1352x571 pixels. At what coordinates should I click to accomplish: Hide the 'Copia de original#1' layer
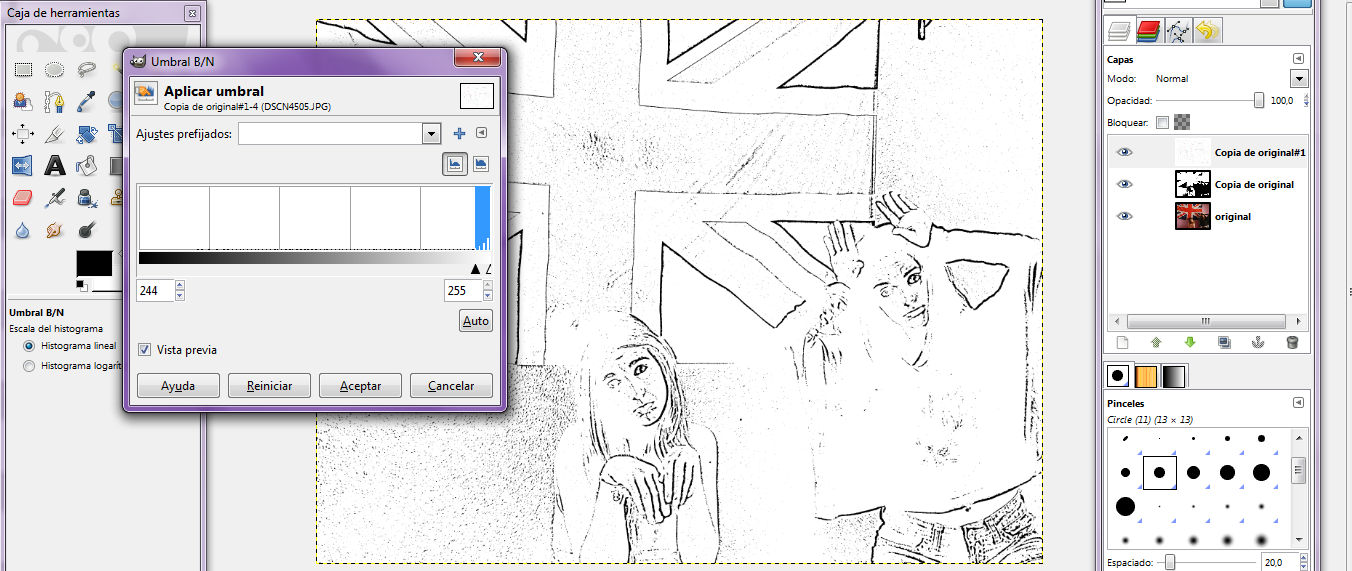pos(1125,152)
